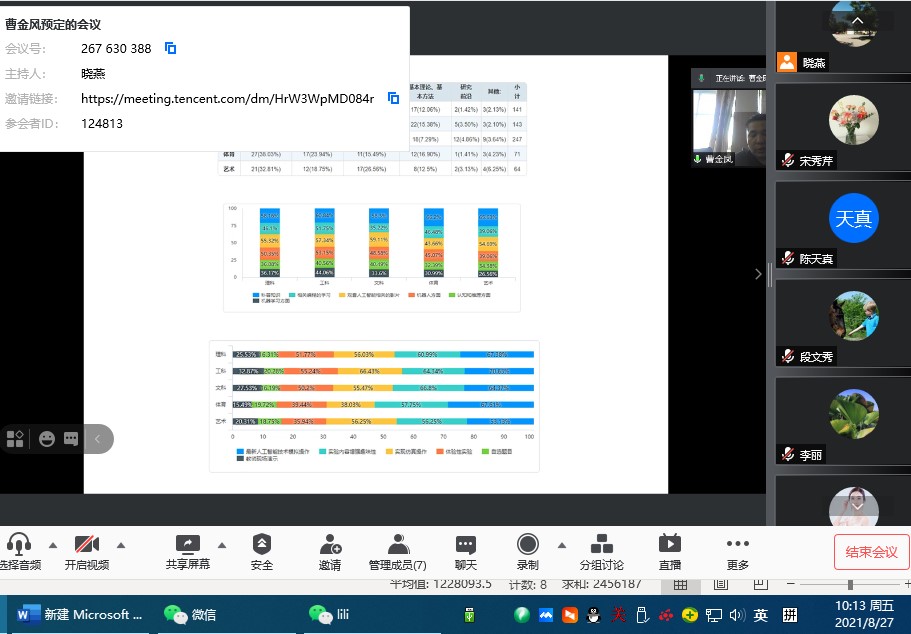Select 陈天真 participant thumbnail
This screenshot has height=634, width=911.
pos(853,225)
